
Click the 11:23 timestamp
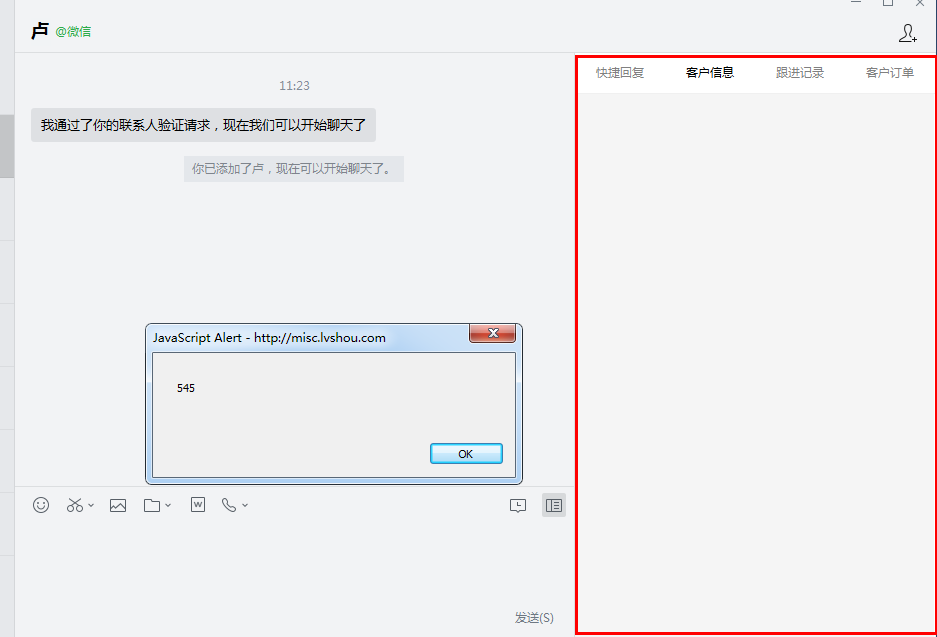pyautogui.click(x=294, y=85)
